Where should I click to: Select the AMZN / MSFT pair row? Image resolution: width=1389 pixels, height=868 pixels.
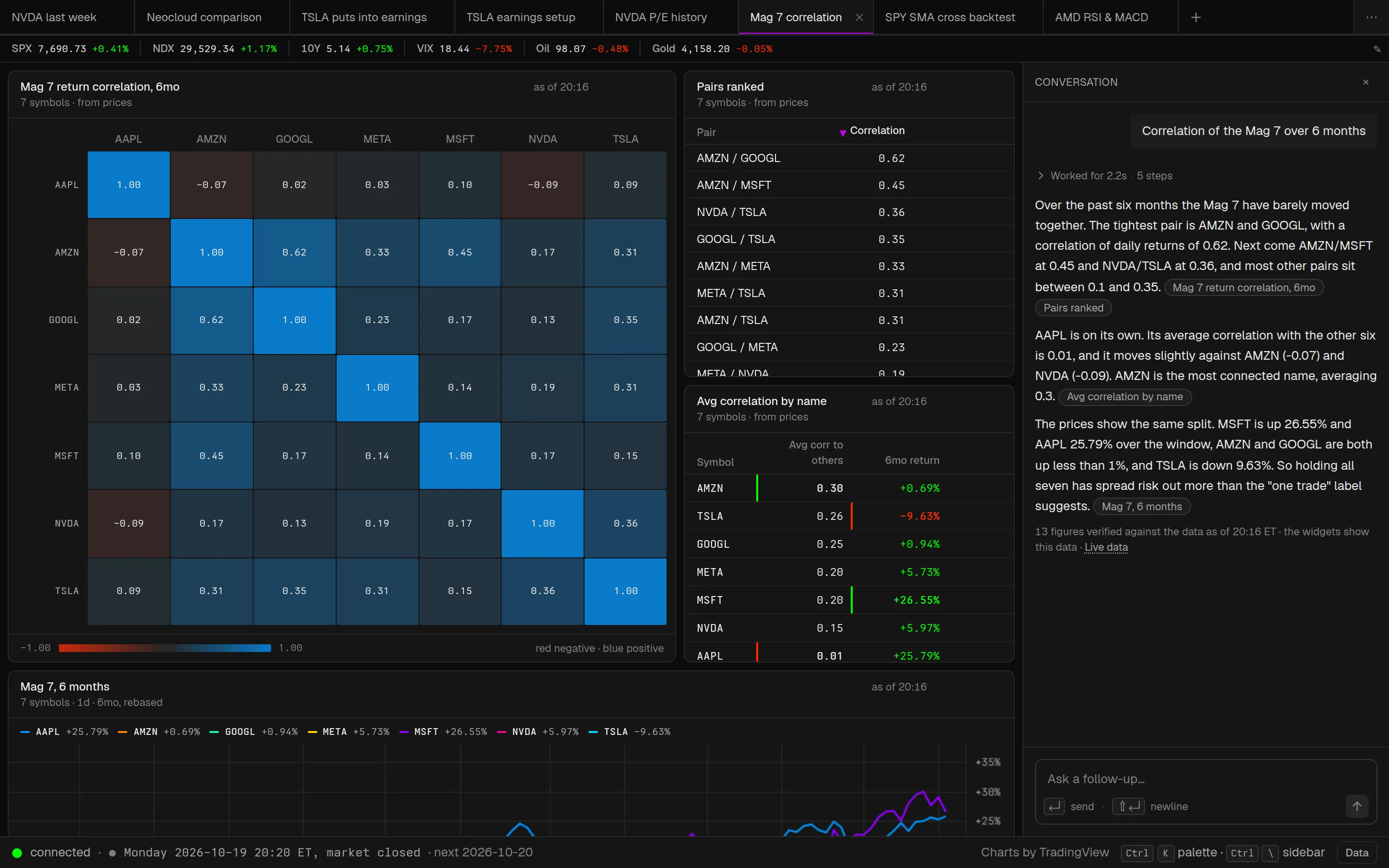pyautogui.click(x=849, y=185)
